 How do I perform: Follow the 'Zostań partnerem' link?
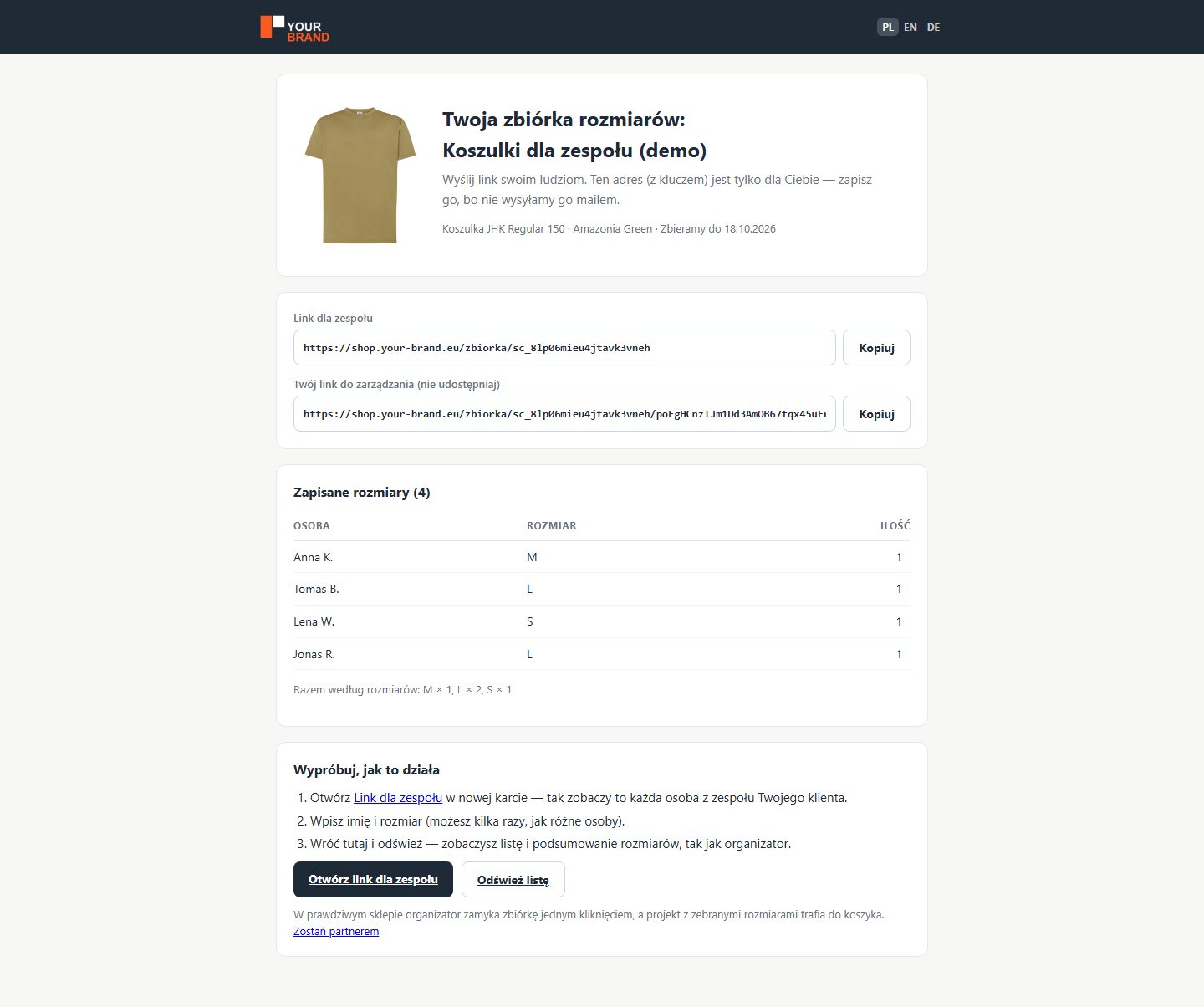[336, 931]
